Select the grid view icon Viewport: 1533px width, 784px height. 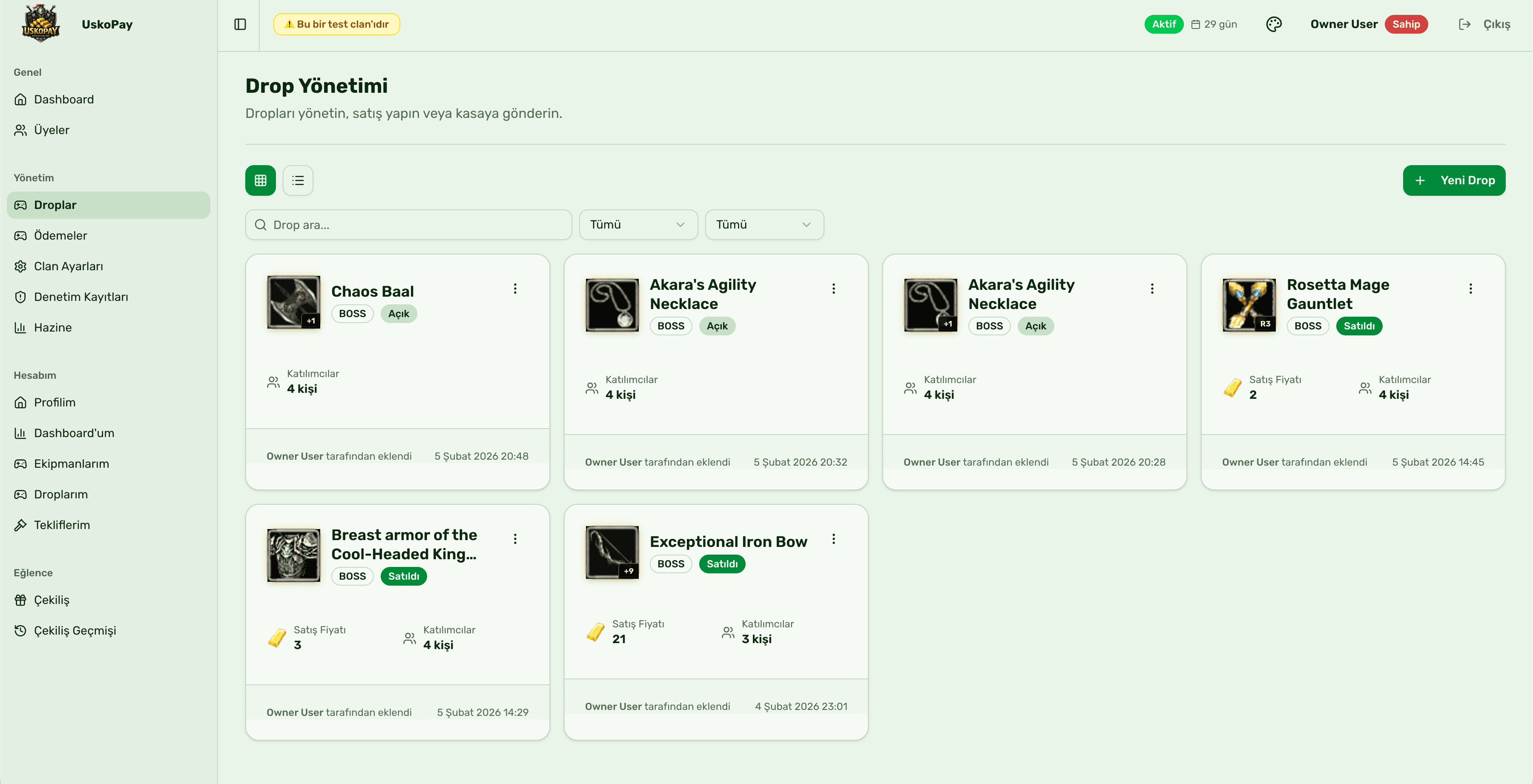pyautogui.click(x=260, y=180)
